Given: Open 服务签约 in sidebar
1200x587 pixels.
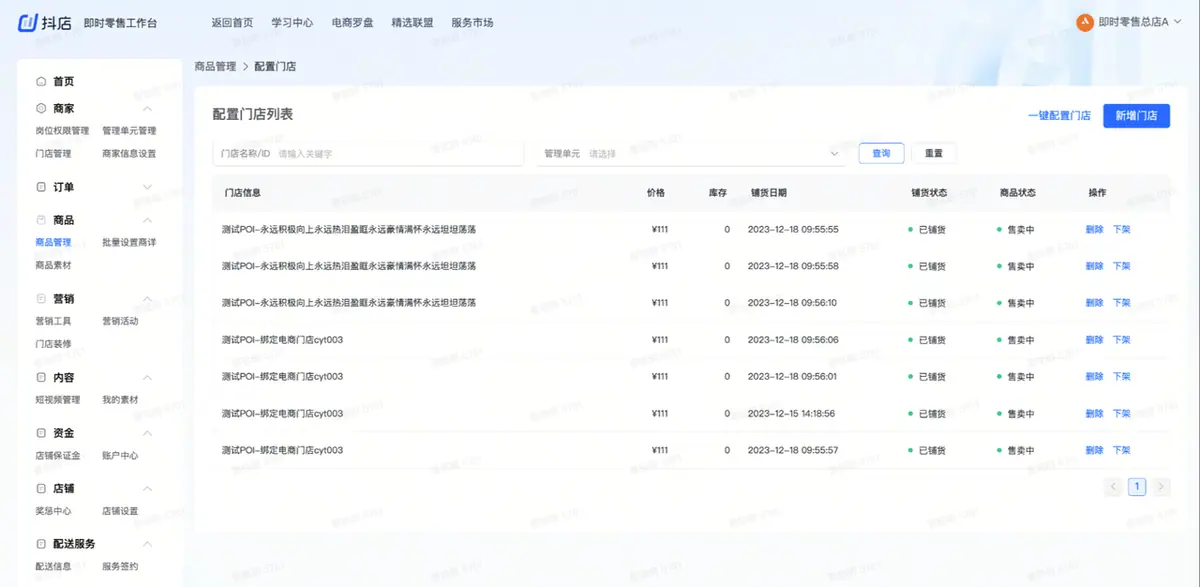Looking at the screenshot, I should tap(120, 567).
